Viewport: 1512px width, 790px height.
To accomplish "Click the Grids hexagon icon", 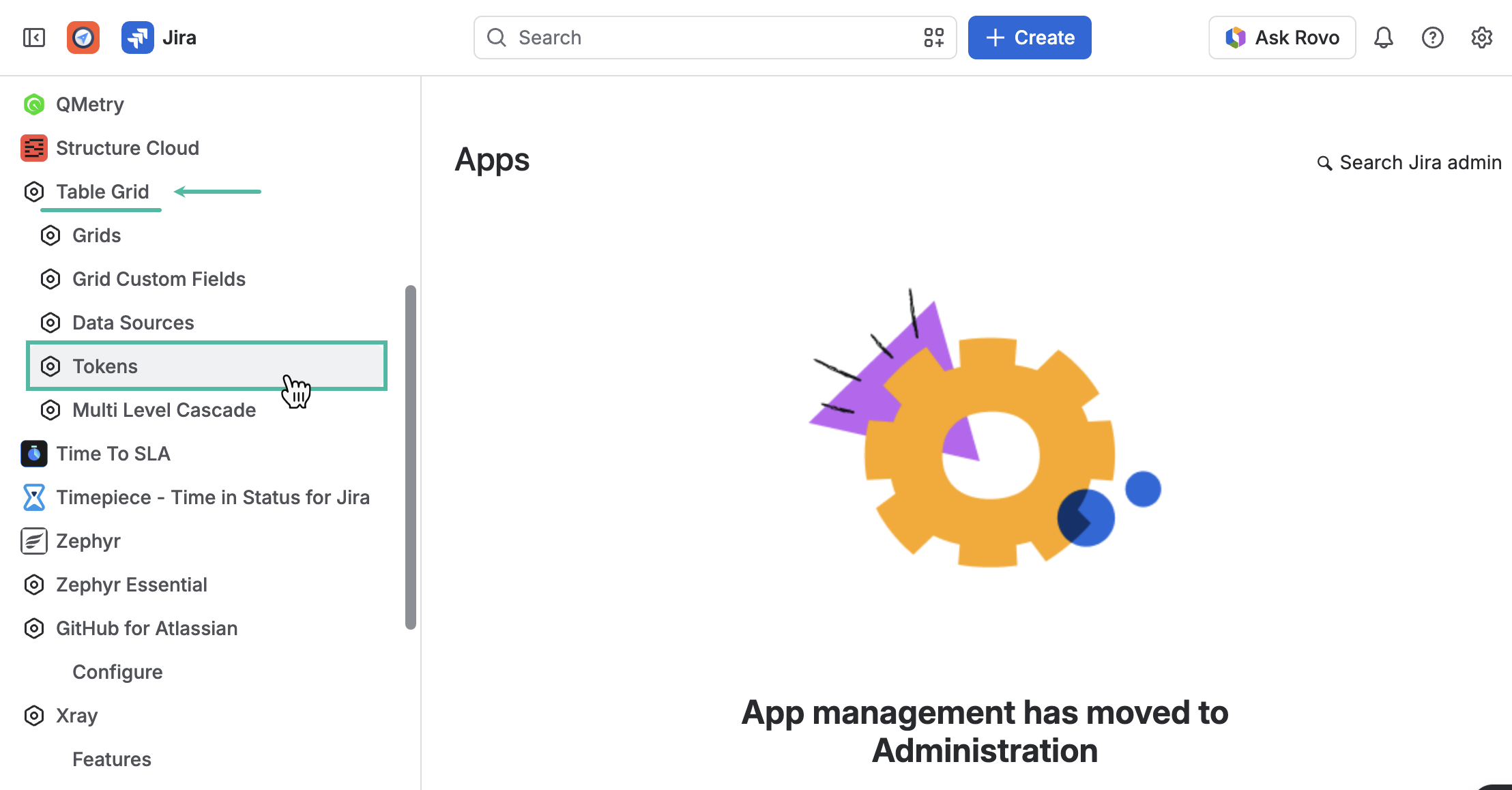I will point(50,235).
